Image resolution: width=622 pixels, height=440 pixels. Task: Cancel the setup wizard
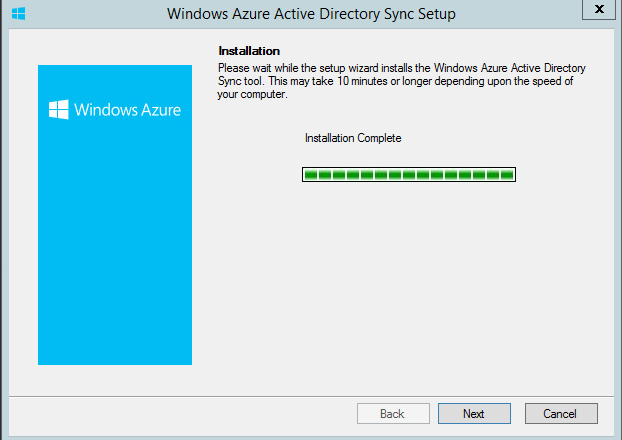[561, 413]
